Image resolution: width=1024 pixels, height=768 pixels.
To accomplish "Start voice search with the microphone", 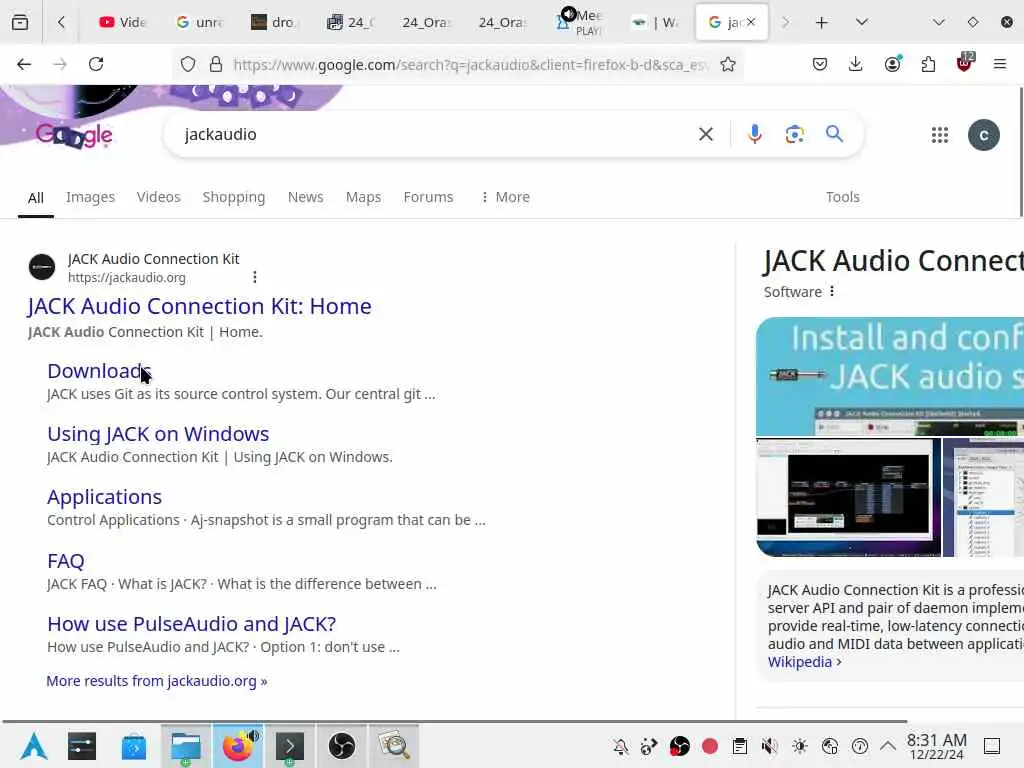I will tap(754, 135).
